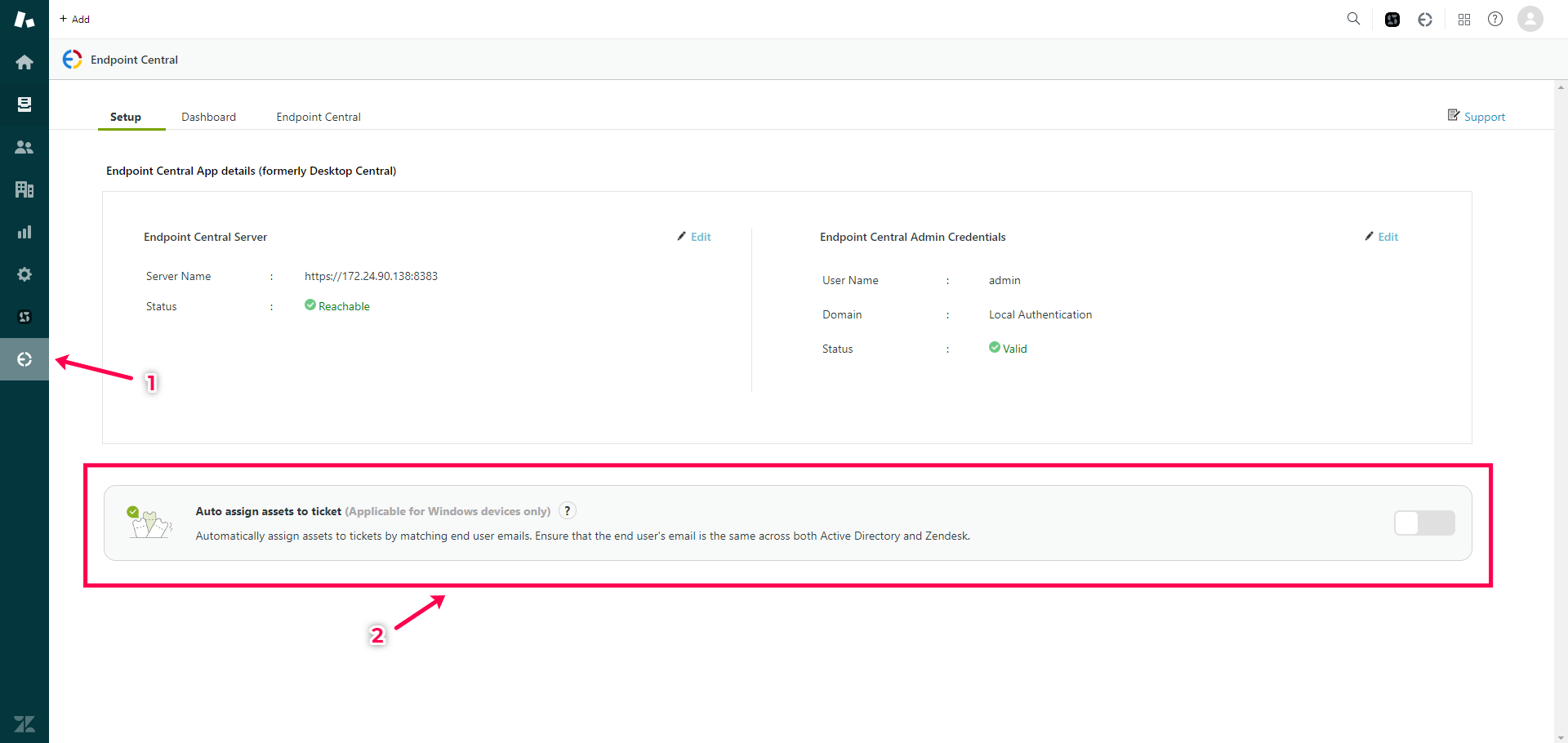The image size is (1568, 743).
Task: Click the Zendesk logo at the sidebar bottom
Action: tap(24, 723)
